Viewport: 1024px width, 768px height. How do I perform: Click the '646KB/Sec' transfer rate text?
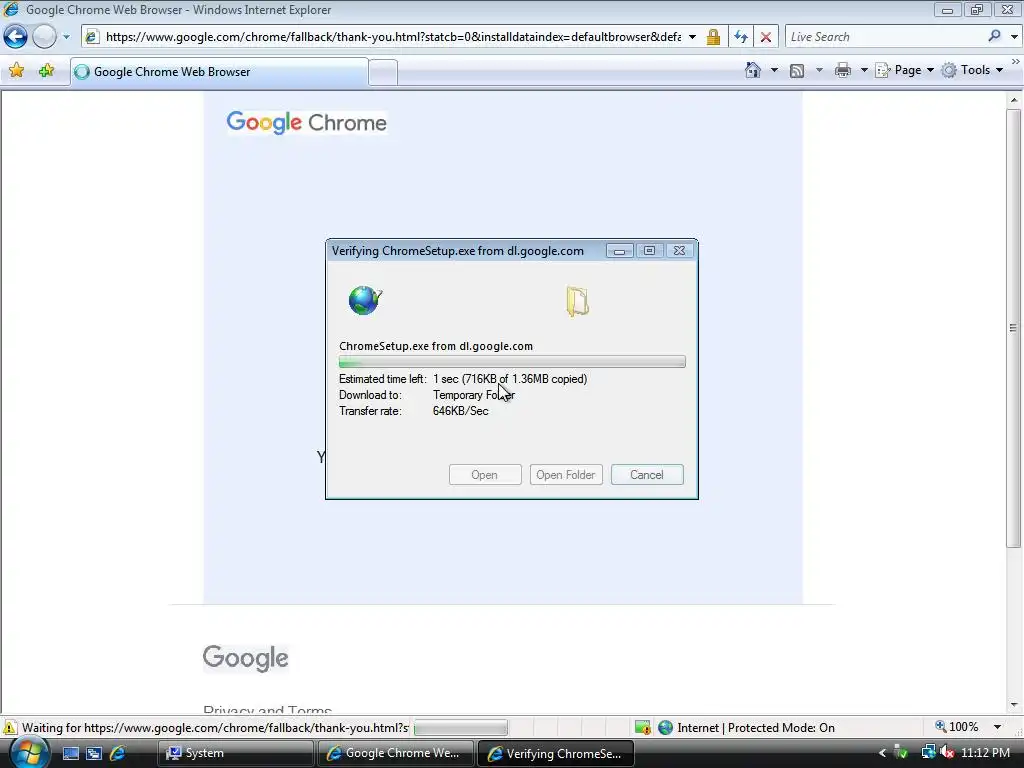click(460, 411)
